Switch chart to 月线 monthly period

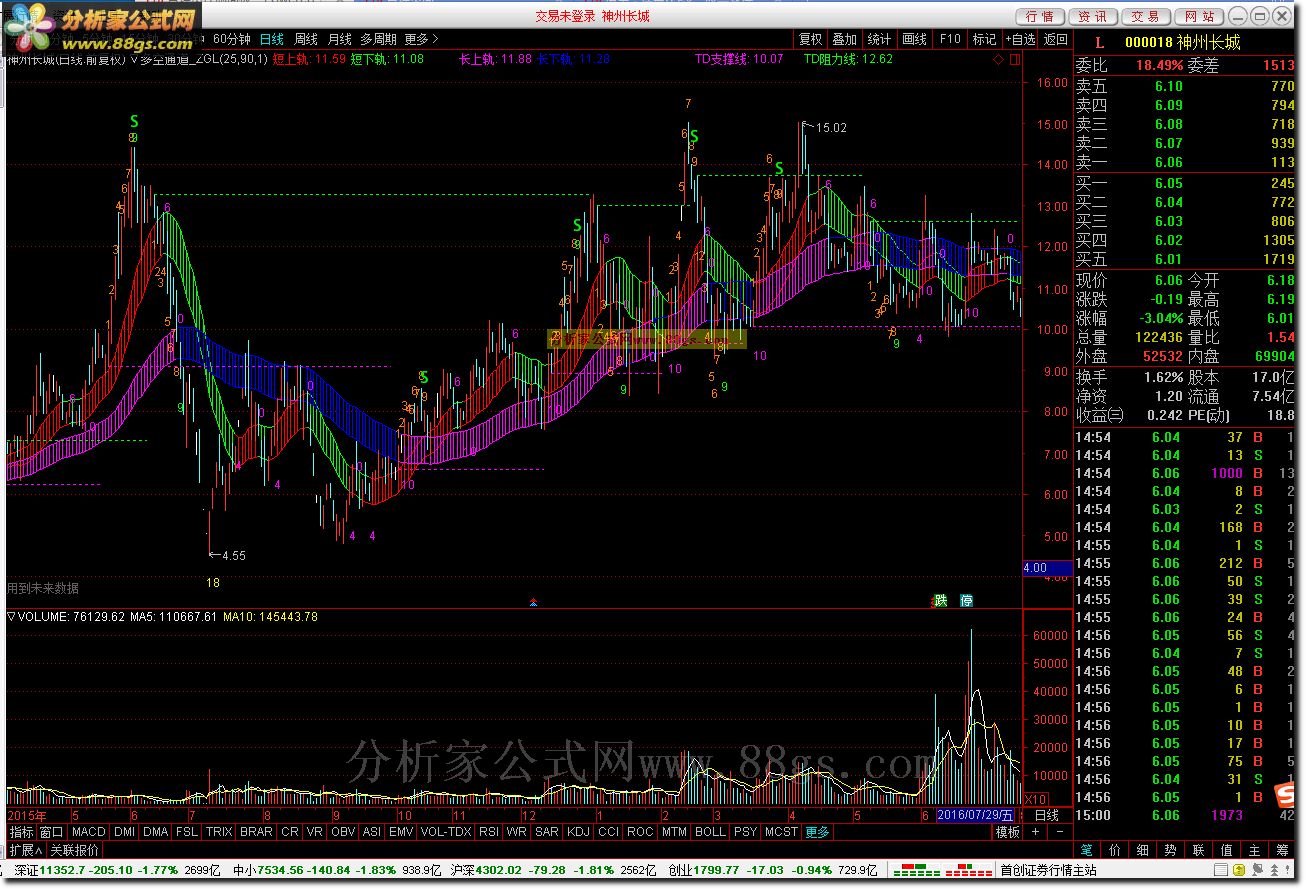point(340,39)
